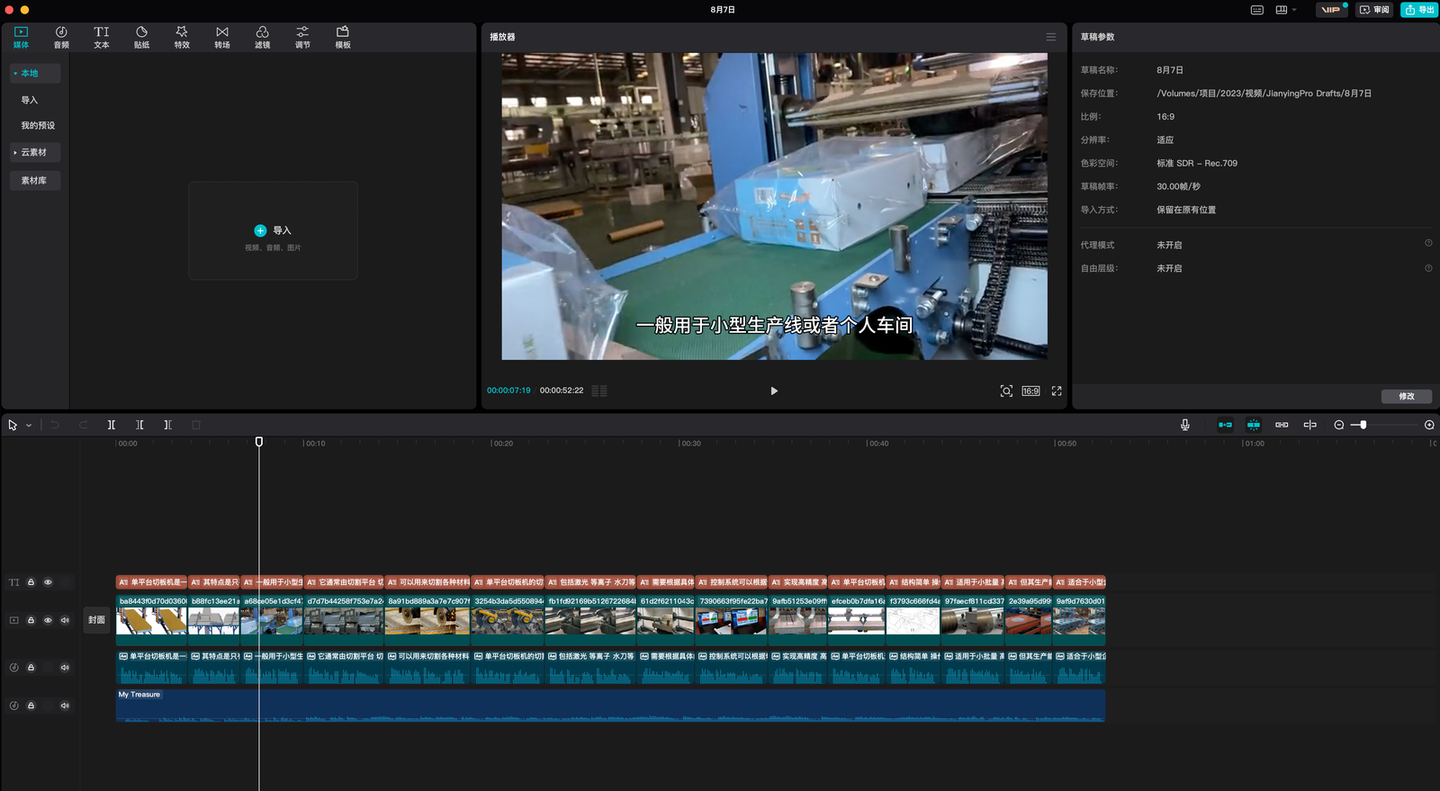1440x791 pixels.
Task: Mute the My Treasure audio track
Action: 65,705
